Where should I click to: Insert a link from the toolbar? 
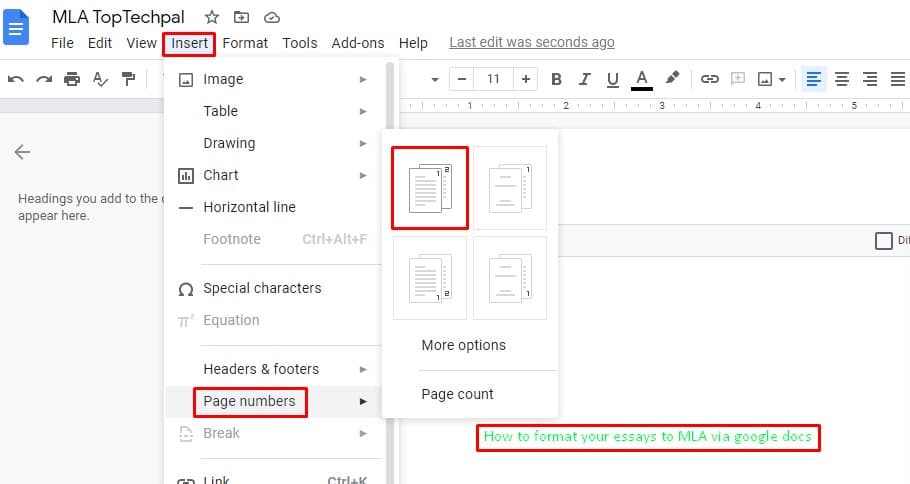click(709, 79)
